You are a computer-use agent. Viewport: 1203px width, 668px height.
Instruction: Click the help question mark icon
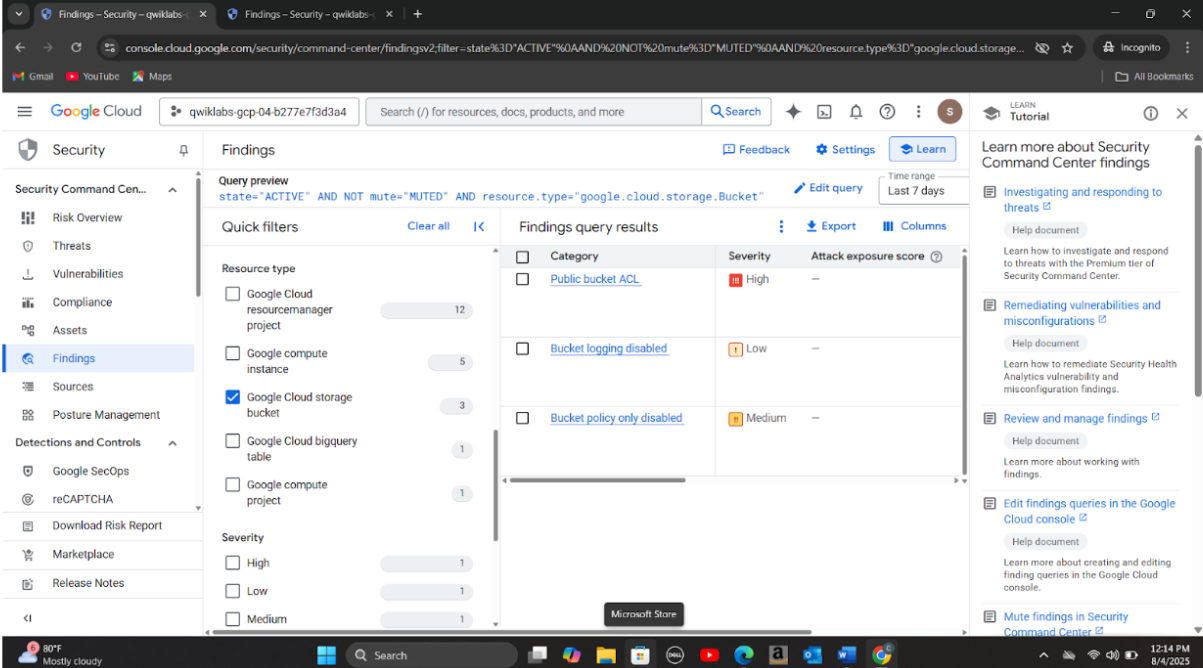(x=887, y=112)
